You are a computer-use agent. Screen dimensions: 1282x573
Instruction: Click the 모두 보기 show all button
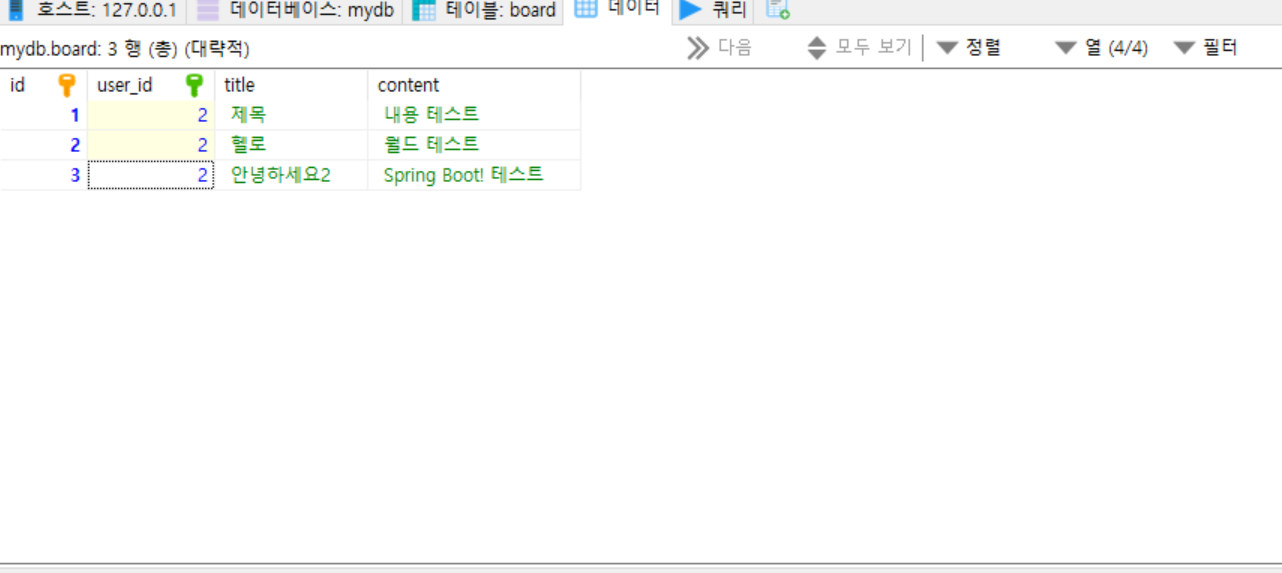[x=859, y=47]
